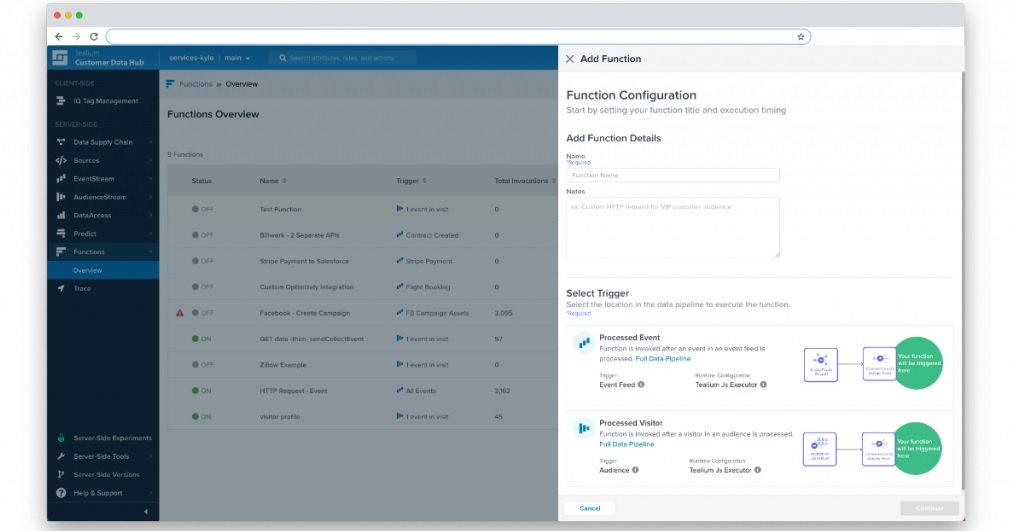Click in the Function Name input field
The width and height of the screenshot is (1012, 531).
point(672,175)
